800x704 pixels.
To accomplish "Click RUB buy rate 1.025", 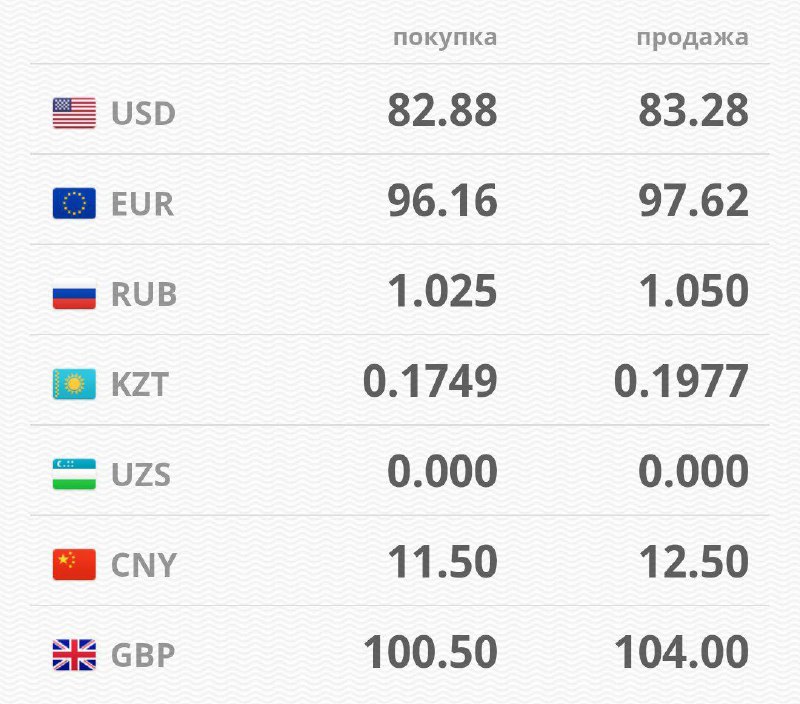I will click(442, 292).
